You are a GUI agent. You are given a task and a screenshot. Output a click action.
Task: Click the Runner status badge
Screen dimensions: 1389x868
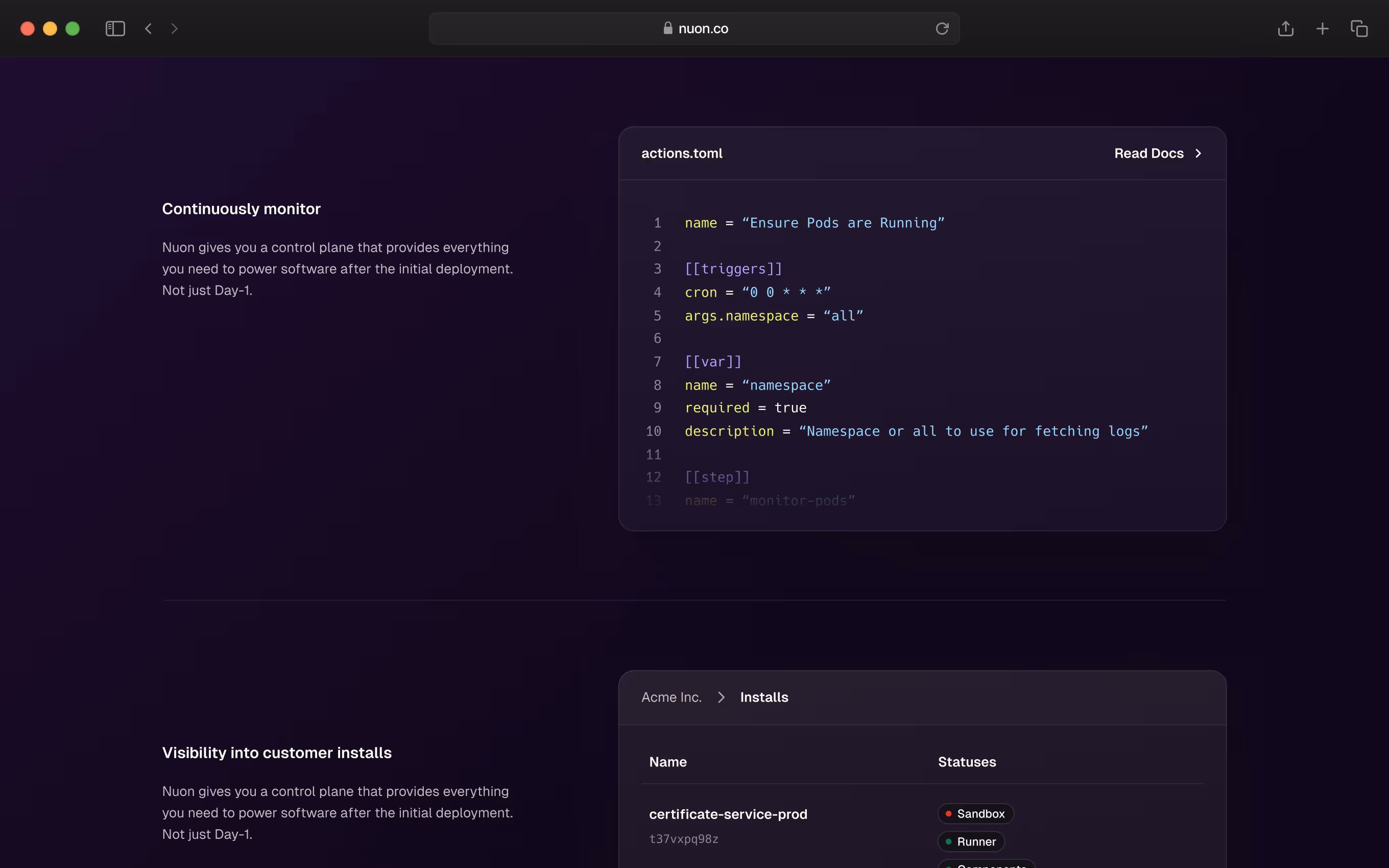pyautogui.click(x=971, y=841)
